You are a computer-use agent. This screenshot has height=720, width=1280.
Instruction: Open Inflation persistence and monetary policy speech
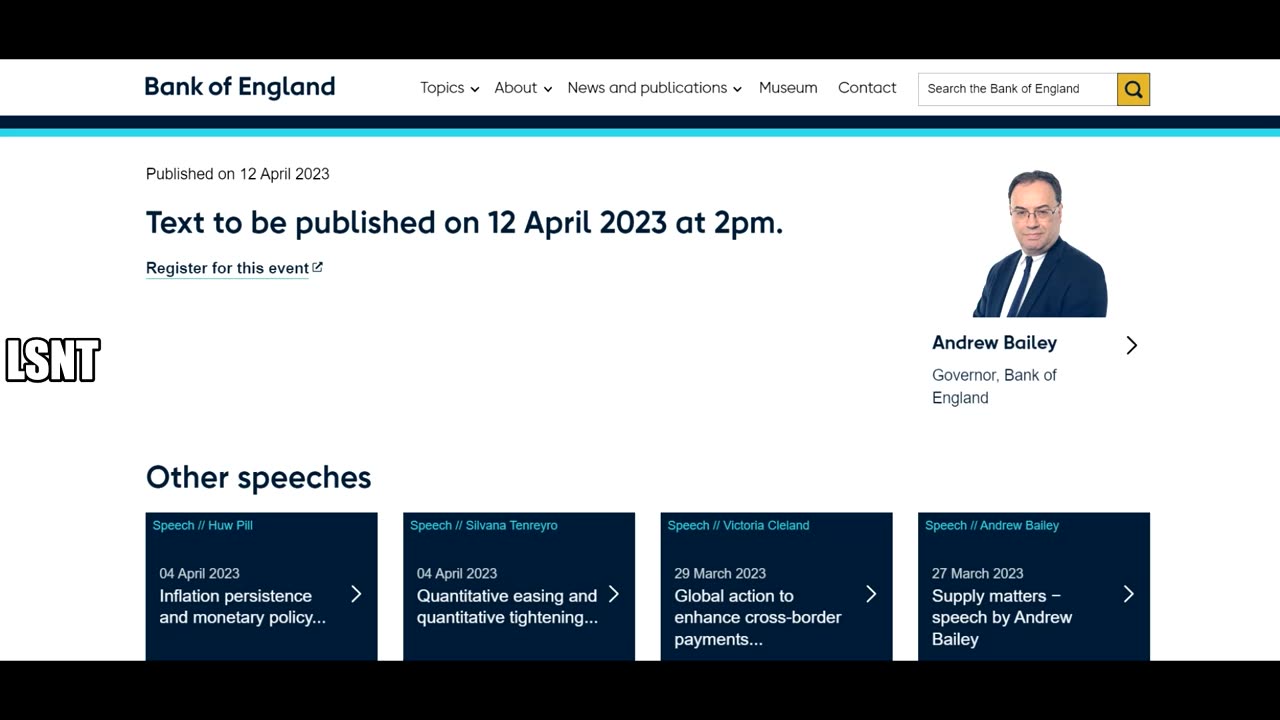pos(243,606)
